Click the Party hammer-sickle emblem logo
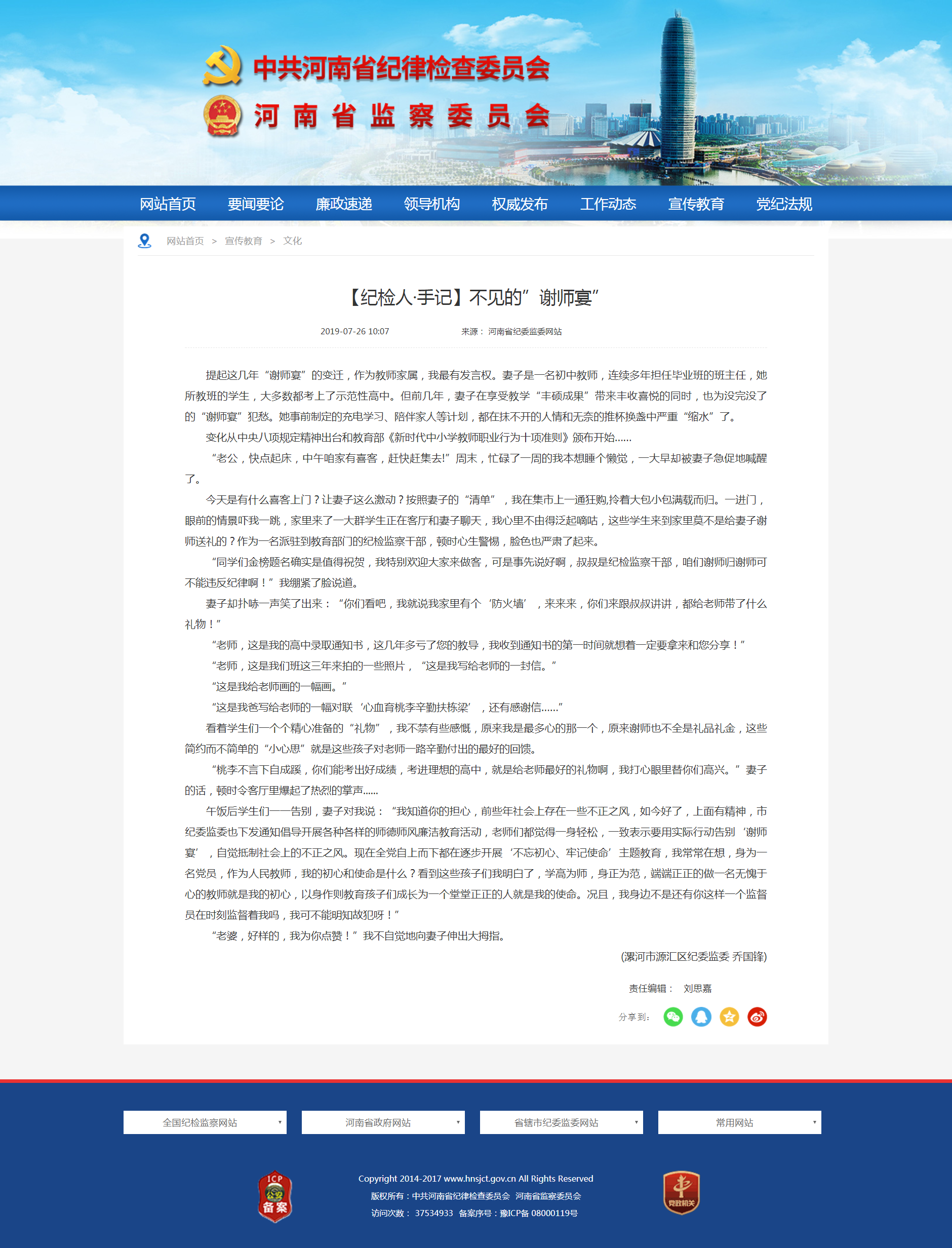952x1248 pixels. (222, 65)
